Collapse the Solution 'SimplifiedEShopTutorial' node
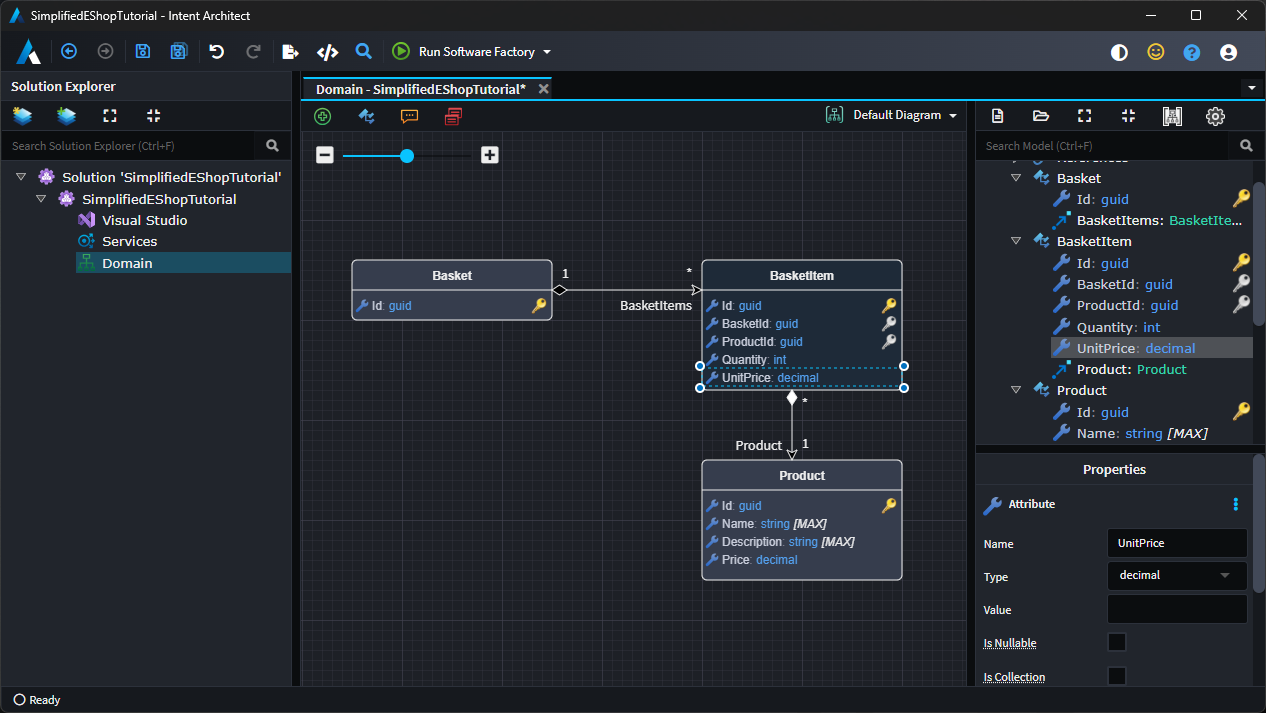 click(x=21, y=177)
